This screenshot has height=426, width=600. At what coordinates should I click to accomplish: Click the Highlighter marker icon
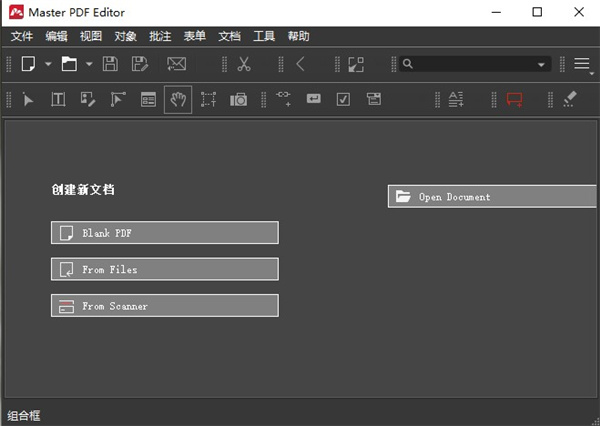[570, 99]
